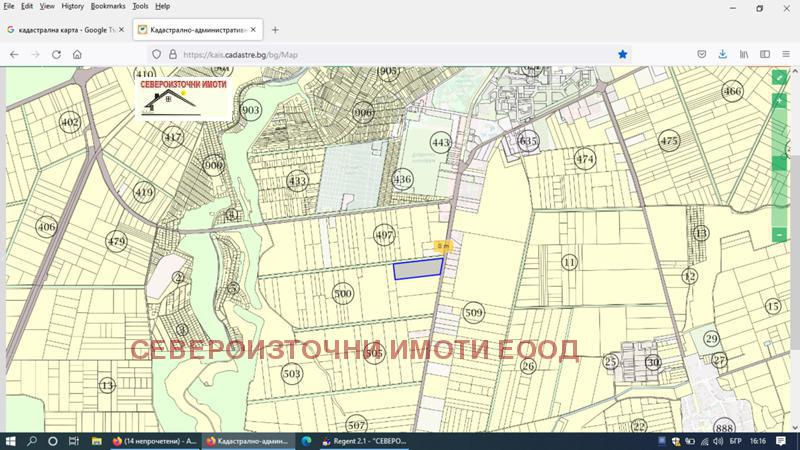Image resolution: width=800 pixels, height=450 pixels.
Task: Open Firefox downloads panel
Action: 722,54
